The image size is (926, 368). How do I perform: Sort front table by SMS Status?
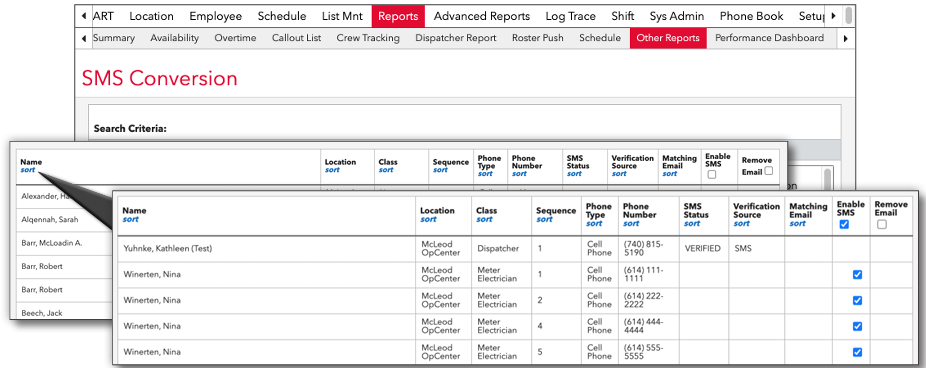click(692, 223)
